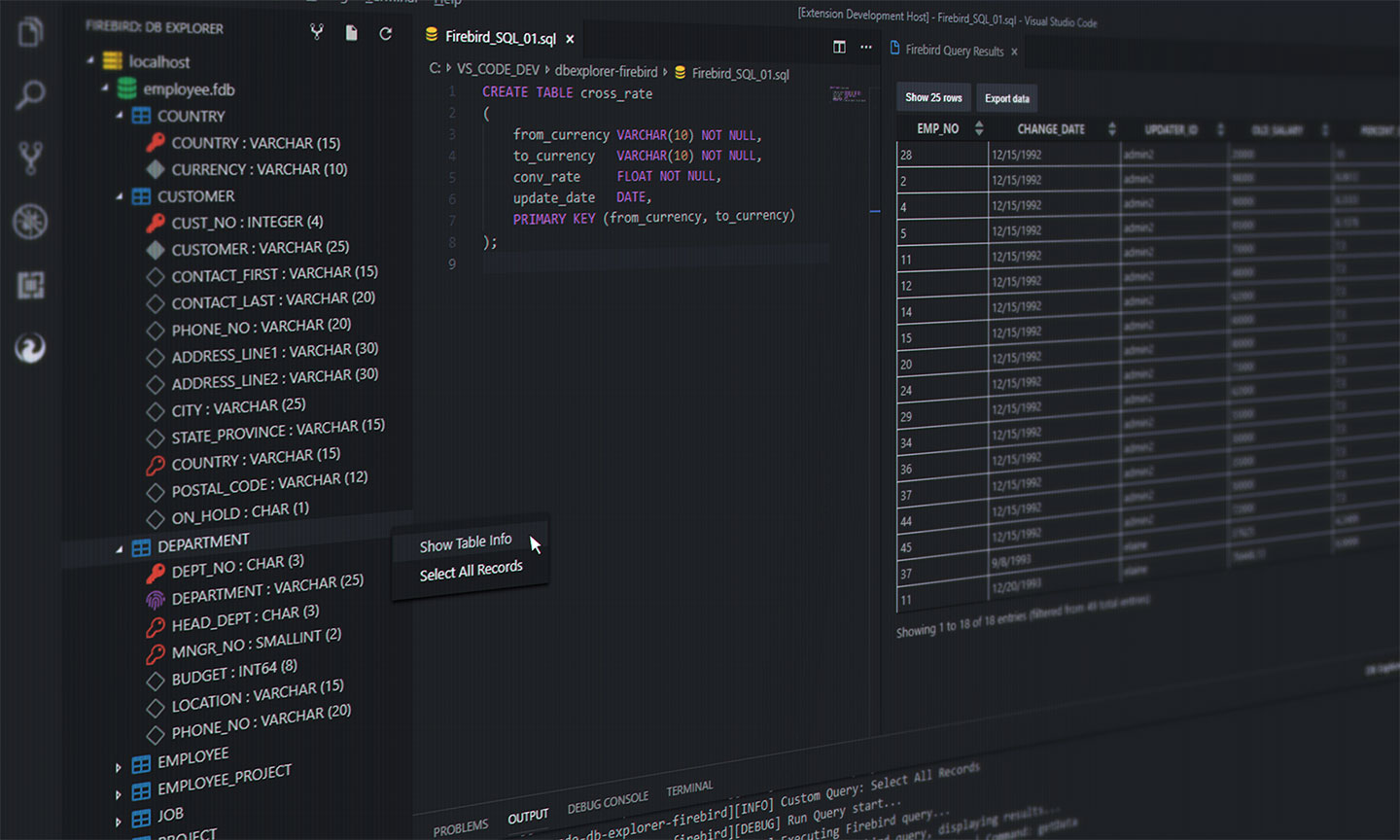This screenshot has width=1400, height=840.
Task: Open the Search view in the activity bar
Action: pyautogui.click(x=30, y=95)
